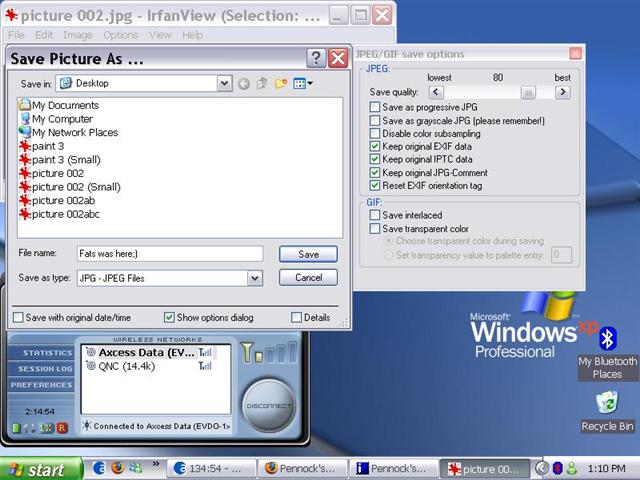
Task: Select the paint 3 image file
Action: pyautogui.click(x=47, y=146)
